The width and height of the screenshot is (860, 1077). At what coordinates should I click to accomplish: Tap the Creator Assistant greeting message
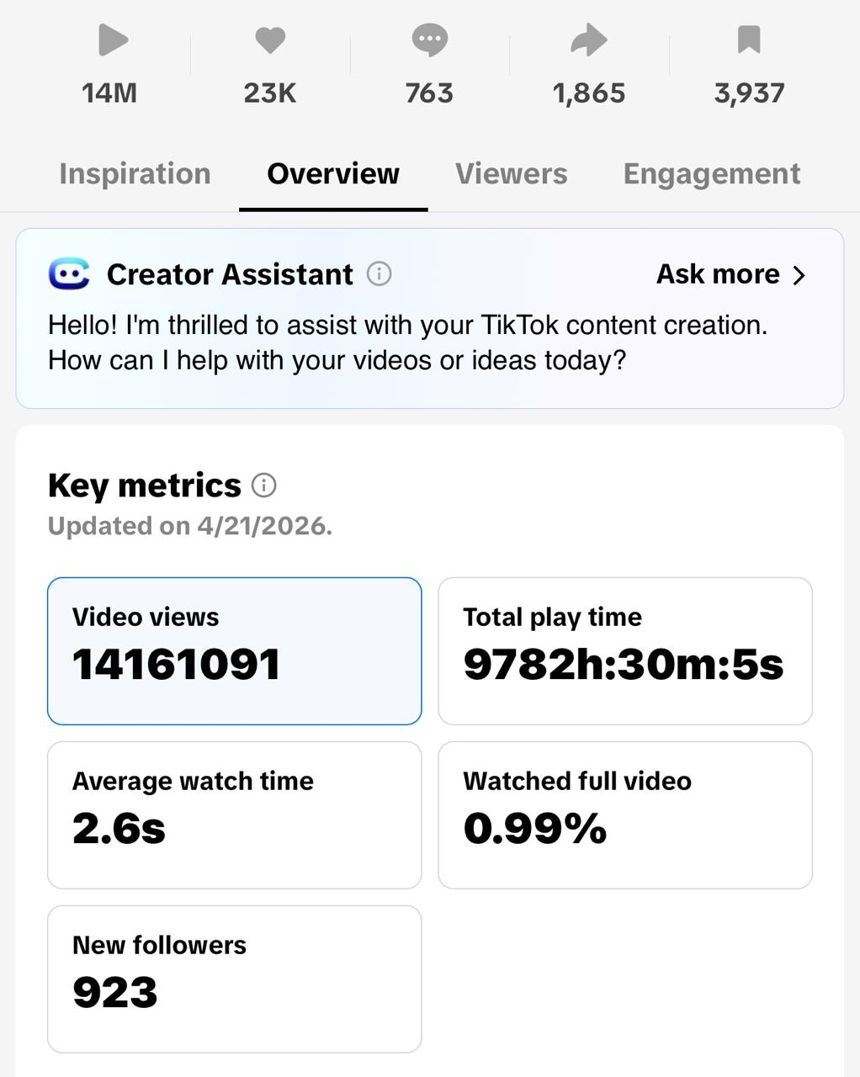(x=407, y=342)
